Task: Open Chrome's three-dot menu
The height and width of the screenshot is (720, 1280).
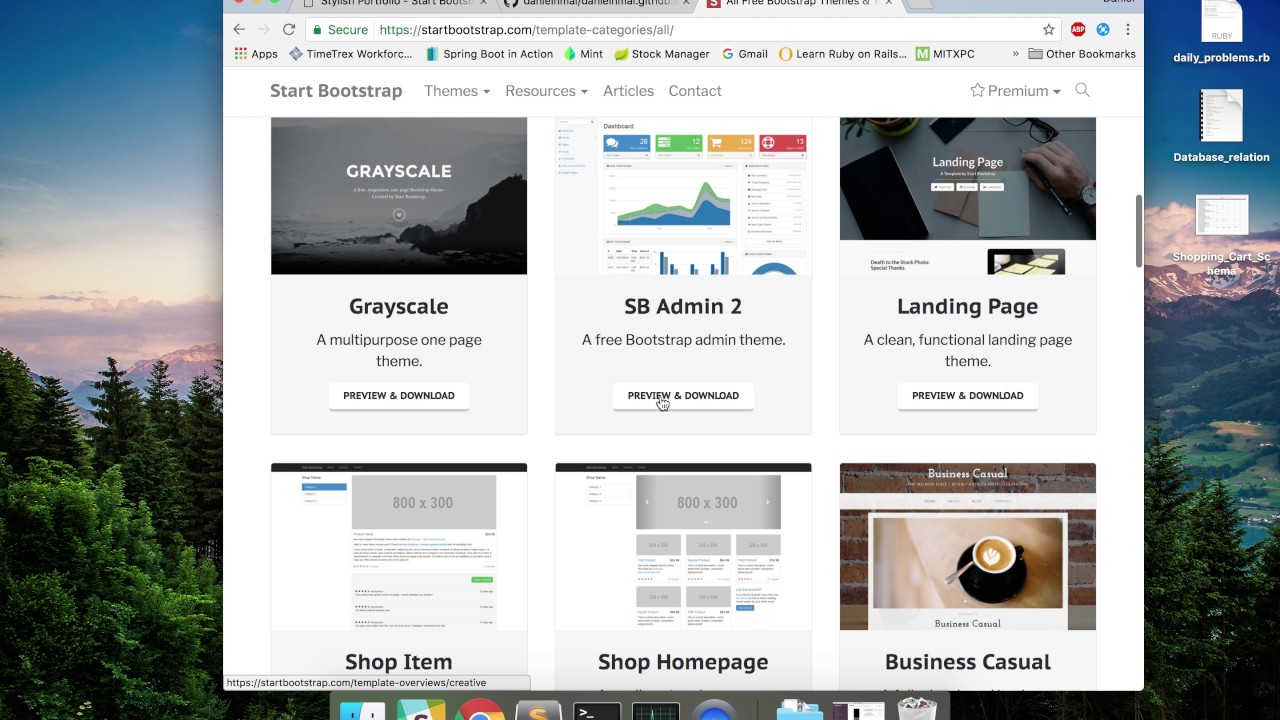Action: (x=1128, y=30)
